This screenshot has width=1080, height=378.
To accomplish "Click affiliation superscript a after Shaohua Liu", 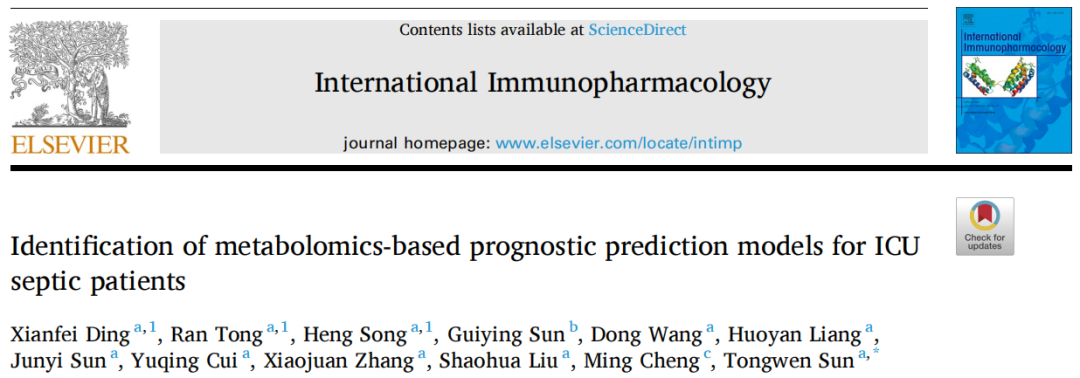I will click(566, 353).
